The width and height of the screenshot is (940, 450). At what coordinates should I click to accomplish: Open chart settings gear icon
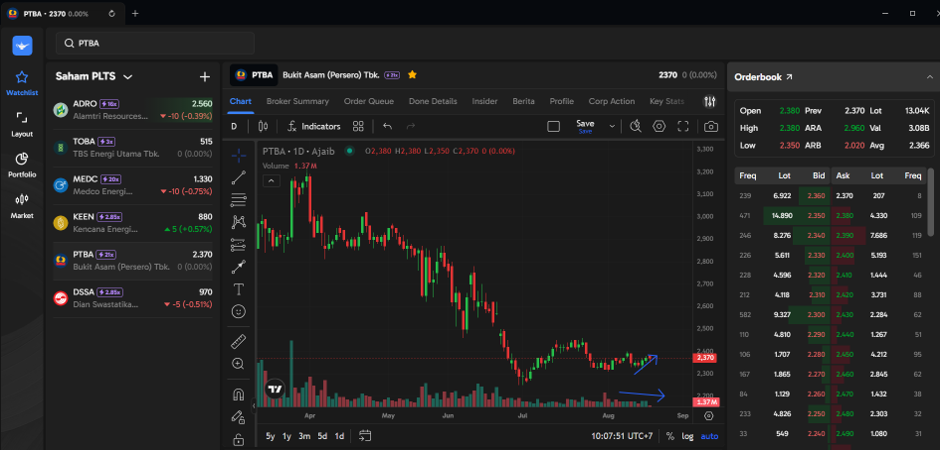pyautogui.click(x=659, y=126)
